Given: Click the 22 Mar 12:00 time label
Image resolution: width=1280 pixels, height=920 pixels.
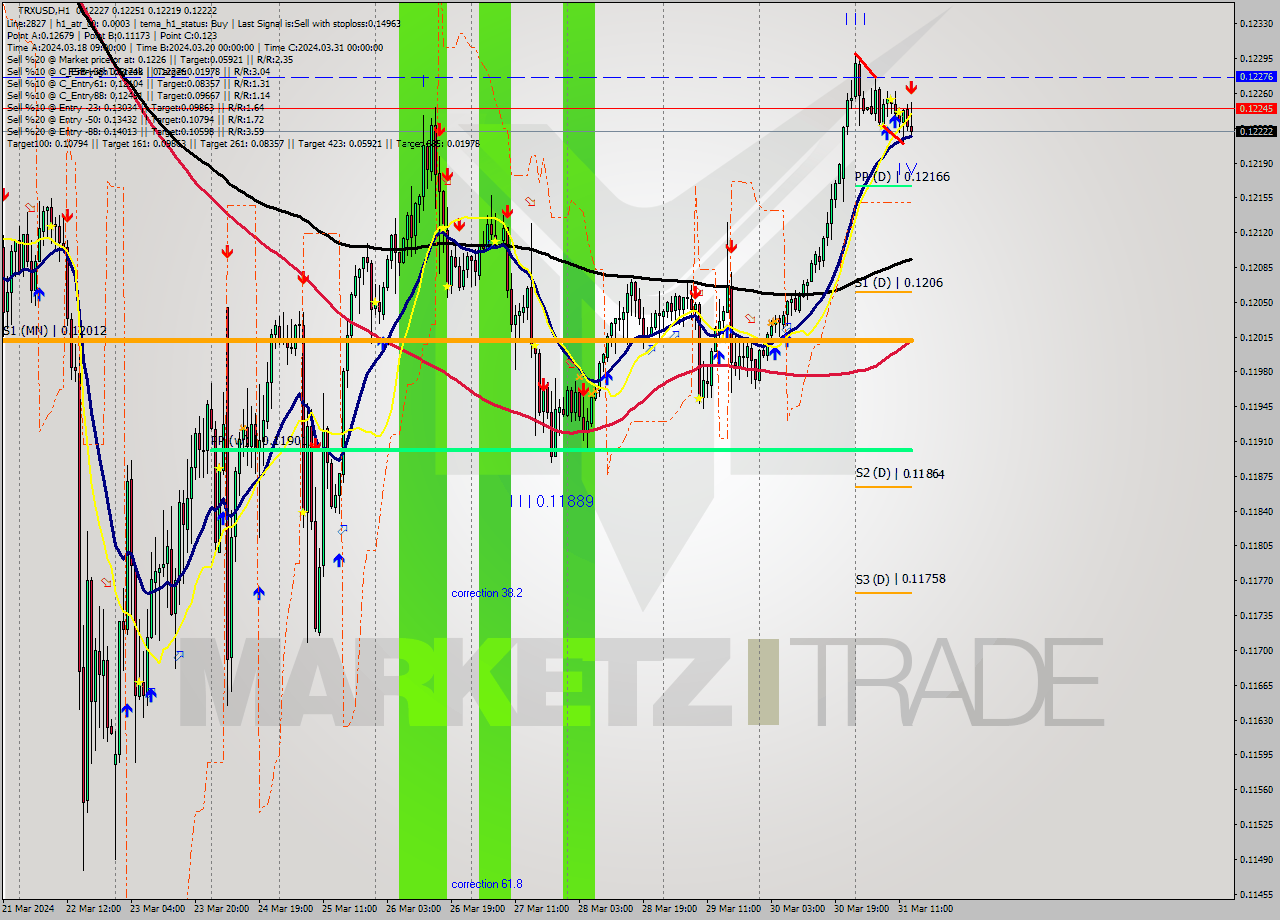Looking at the screenshot, I should [93, 909].
